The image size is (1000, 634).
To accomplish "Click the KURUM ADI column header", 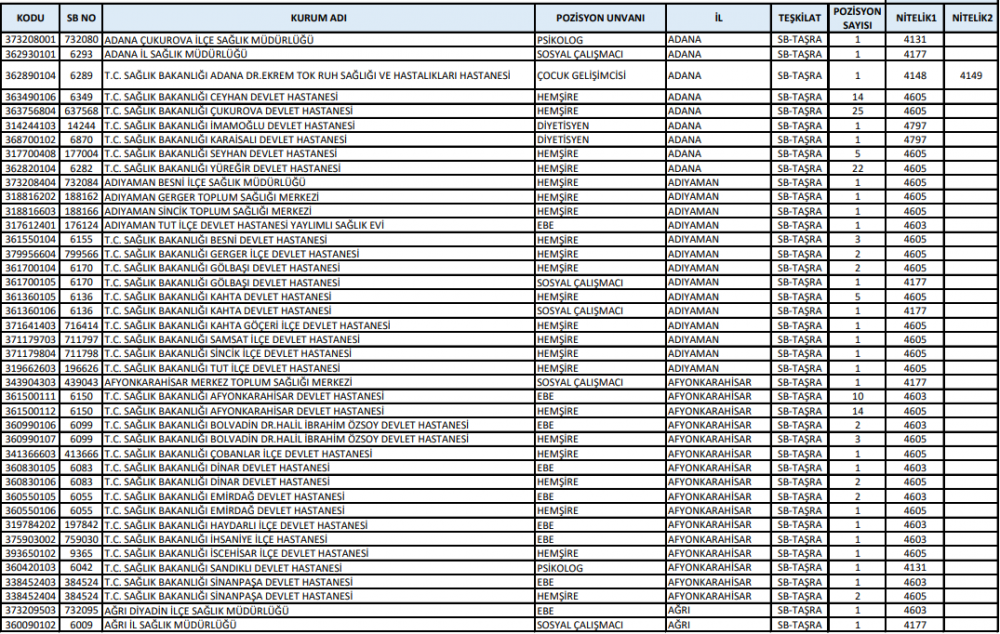I will point(318,18).
